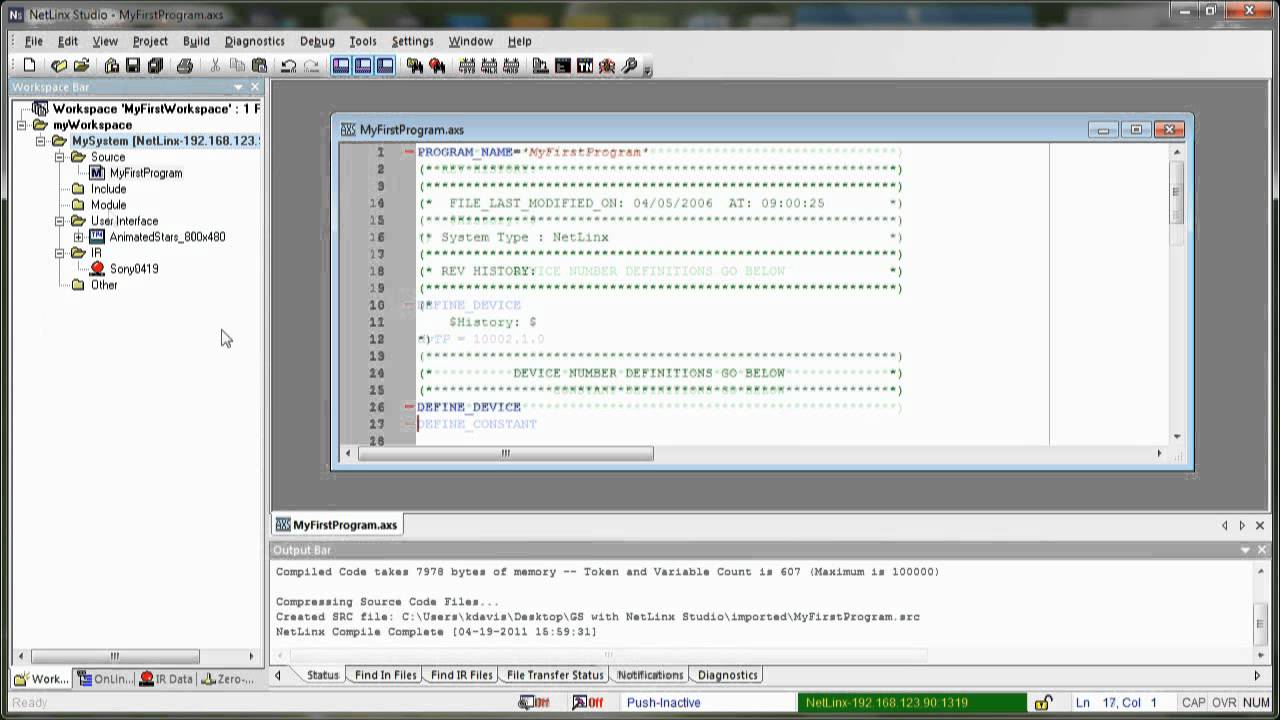The height and width of the screenshot is (720, 1280).
Task: Click the wrench preferences toolbar icon
Action: (x=629, y=66)
